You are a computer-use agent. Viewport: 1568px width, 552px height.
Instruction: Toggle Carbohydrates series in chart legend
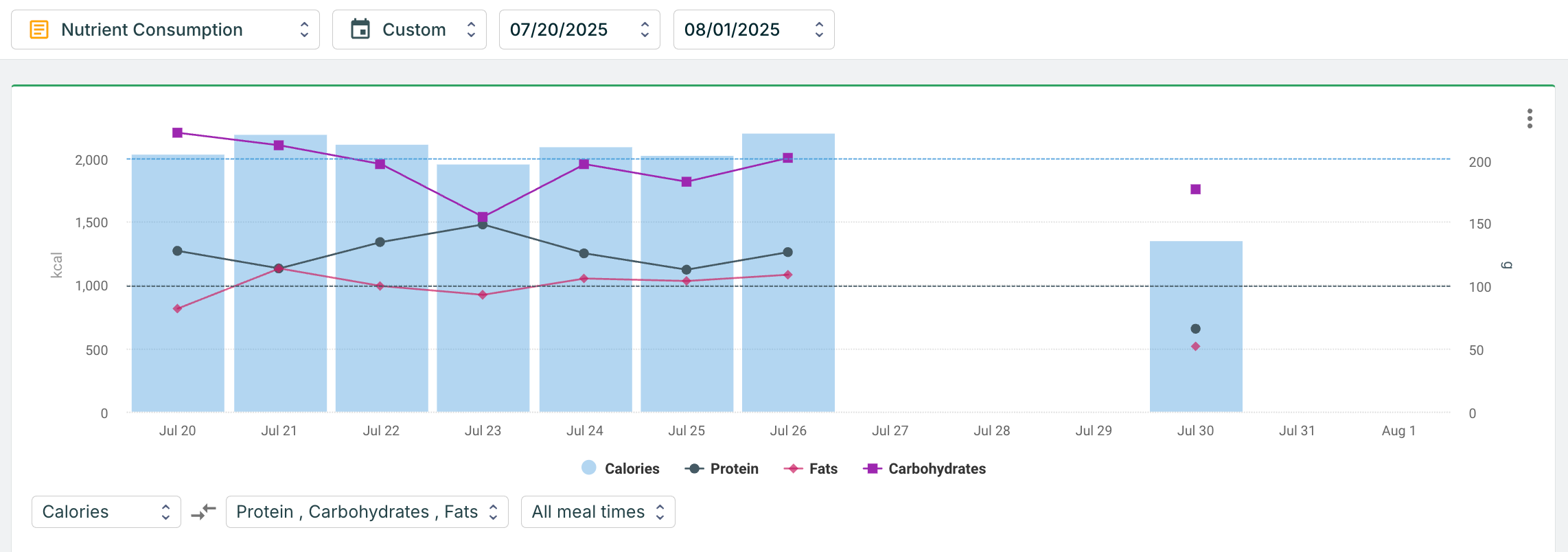click(x=924, y=468)
